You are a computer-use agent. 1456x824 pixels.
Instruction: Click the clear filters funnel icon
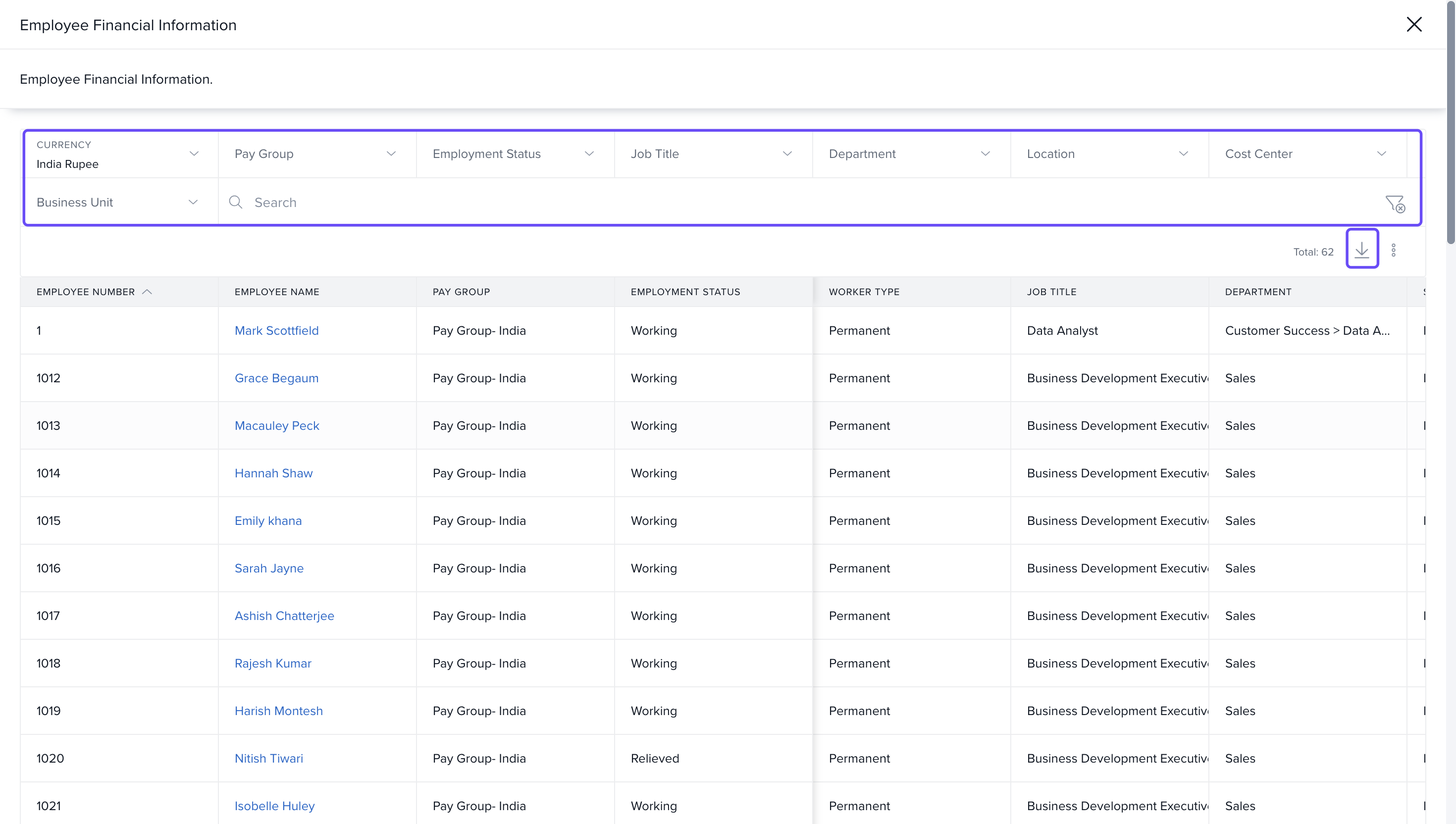[1394, 203]
